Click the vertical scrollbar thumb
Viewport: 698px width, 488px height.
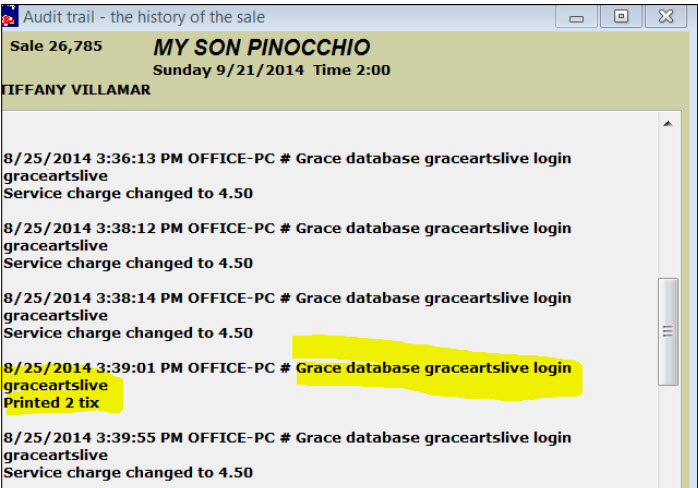(667, 331)
